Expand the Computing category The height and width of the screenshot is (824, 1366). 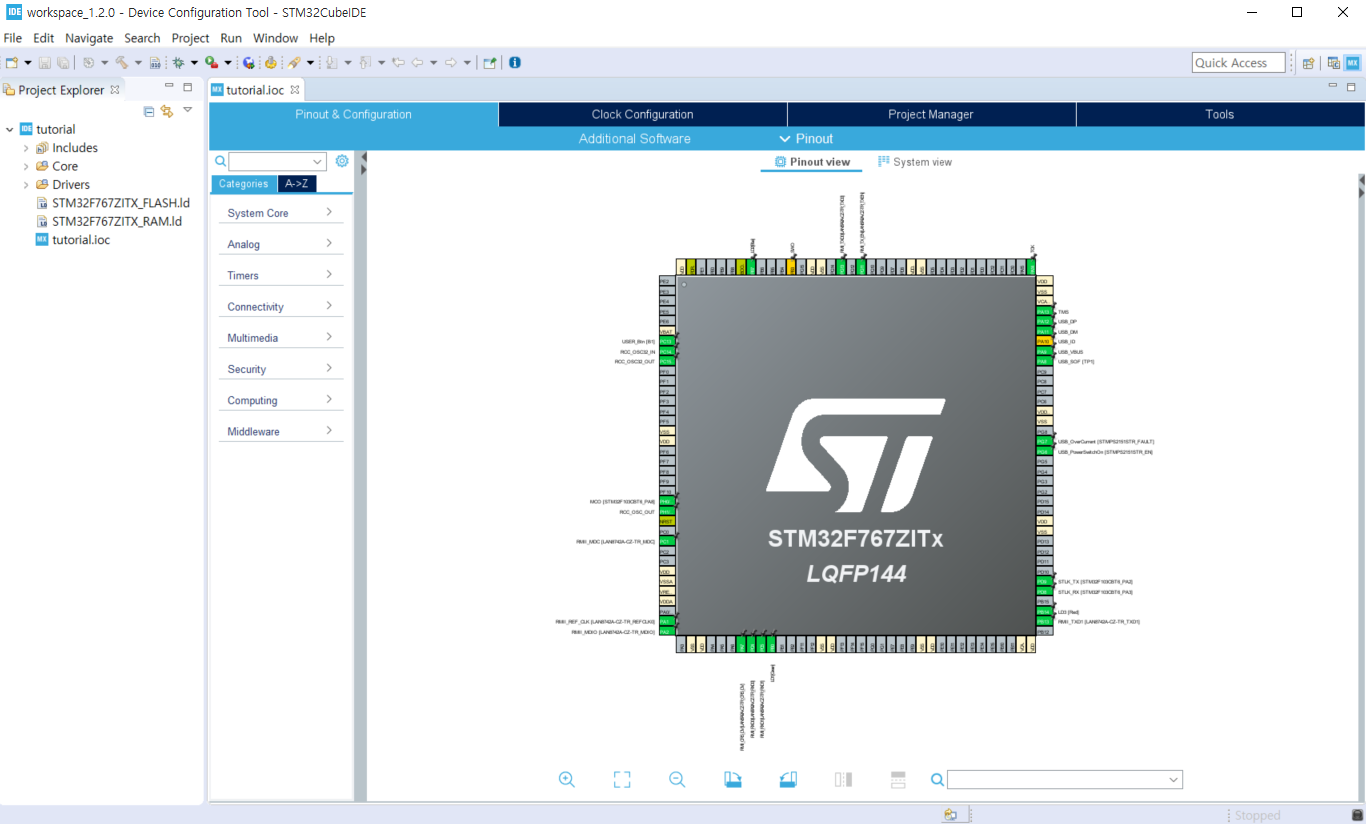[x=281, y=400]
